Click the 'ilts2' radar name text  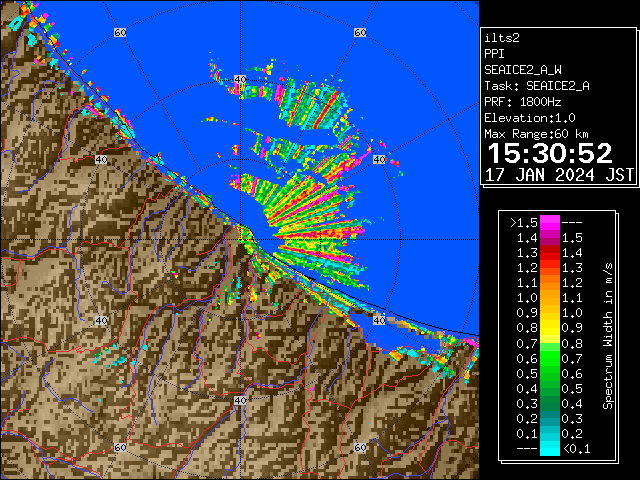[502, 38]
